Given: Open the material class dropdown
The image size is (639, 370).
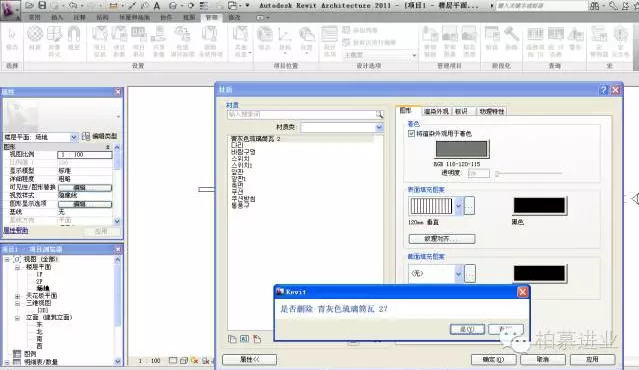Looking at the screenshot, I should click(379, 128).
